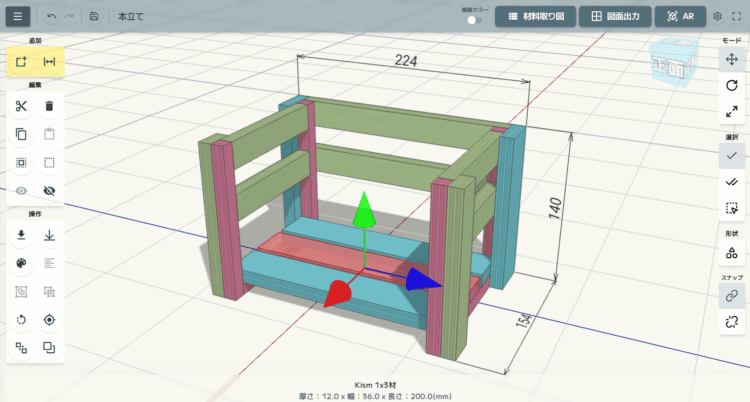Select the double-checkmark multi-select mode
This screenshot has width=750, height=402.
[731, 182]
